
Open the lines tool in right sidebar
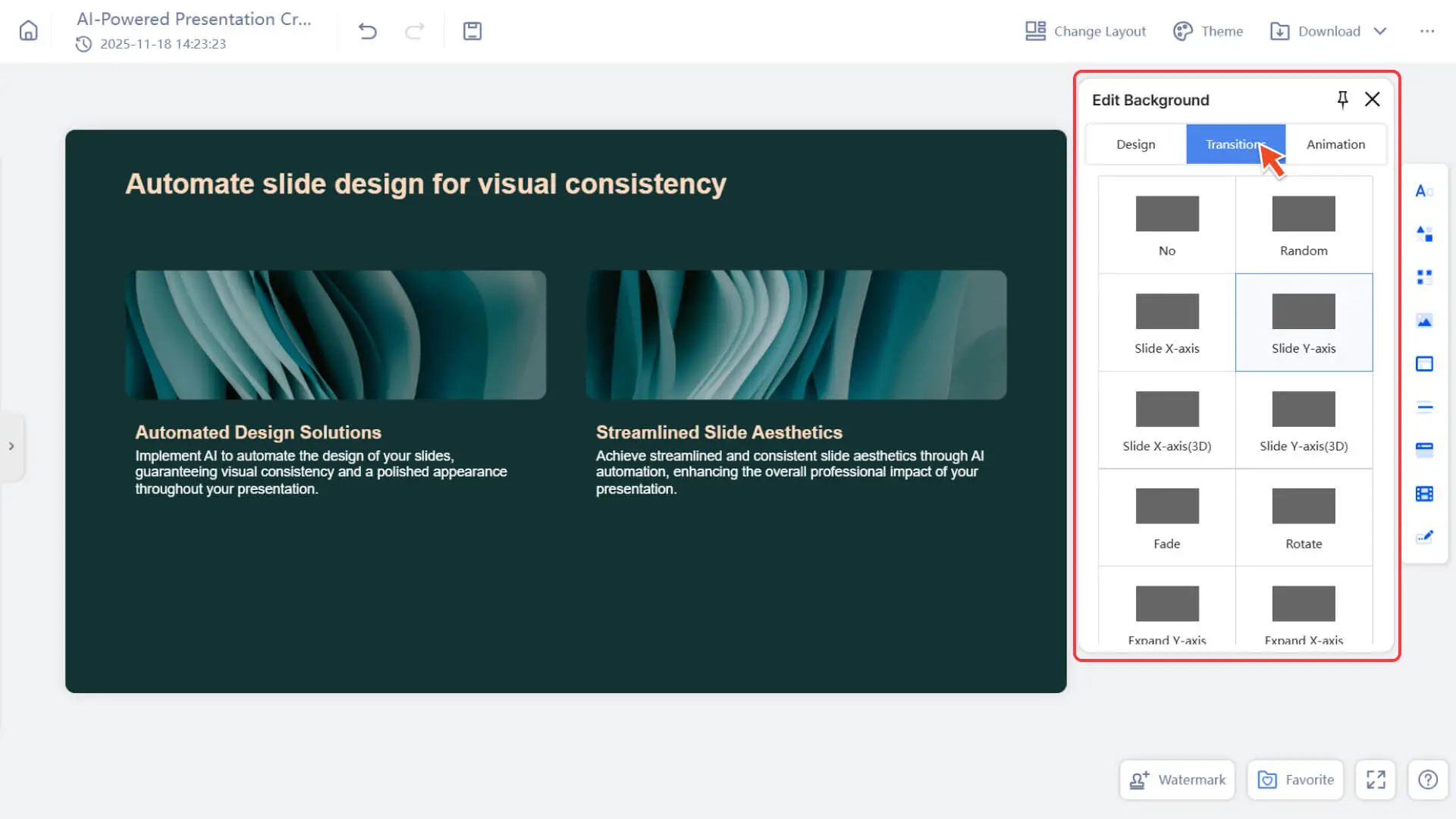[x=1424, y=407]
